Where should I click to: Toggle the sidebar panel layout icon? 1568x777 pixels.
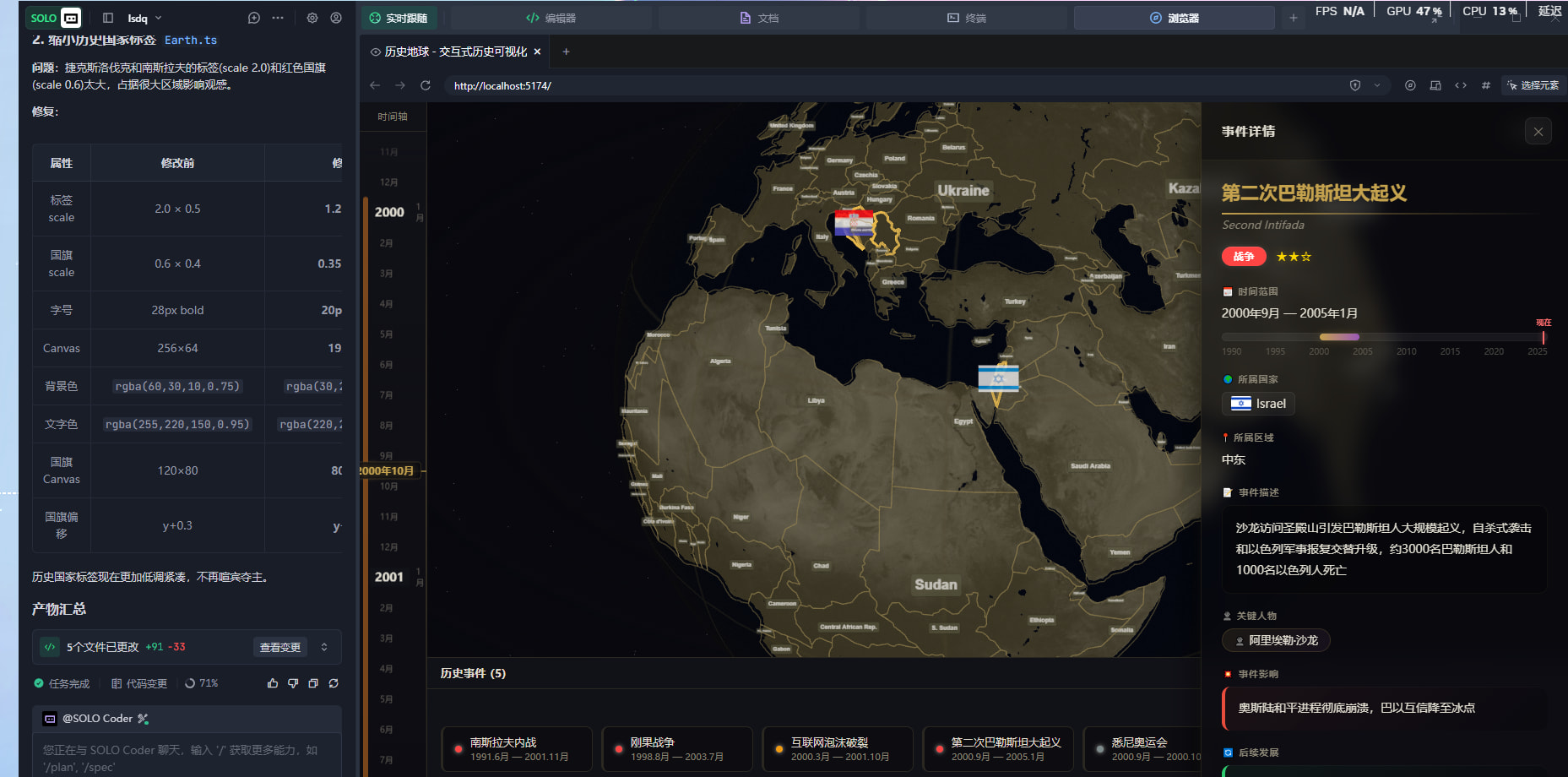pos(108,18)
